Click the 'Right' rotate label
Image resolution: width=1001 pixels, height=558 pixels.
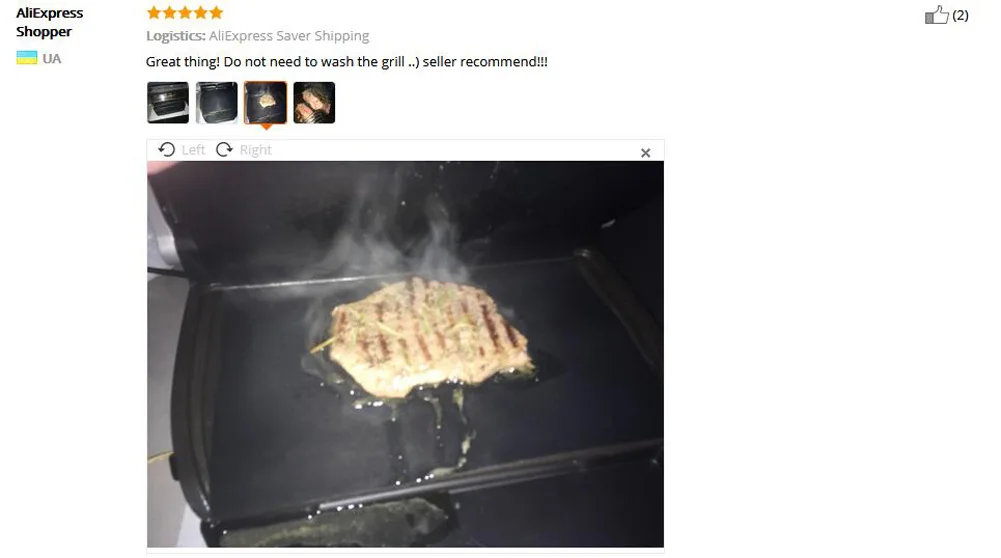pos(255,150)
